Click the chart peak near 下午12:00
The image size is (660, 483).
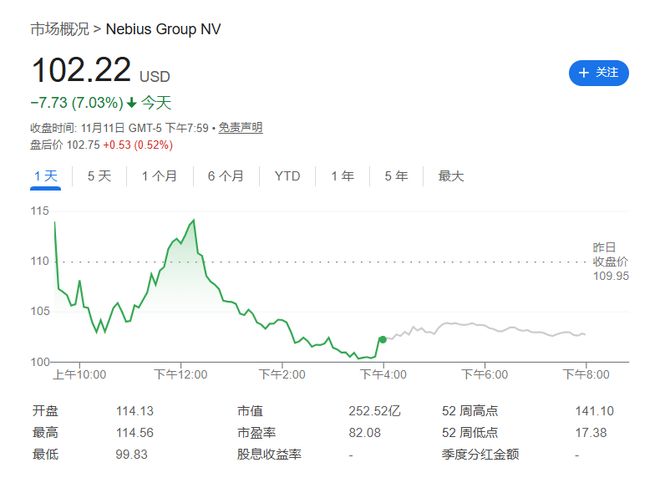192,220
